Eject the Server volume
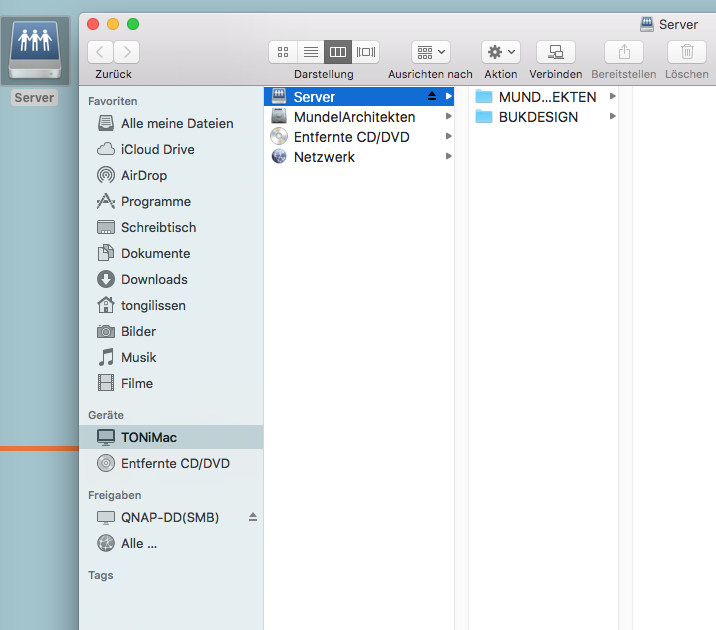Viewport: 716px width, 630px height. 432,97
